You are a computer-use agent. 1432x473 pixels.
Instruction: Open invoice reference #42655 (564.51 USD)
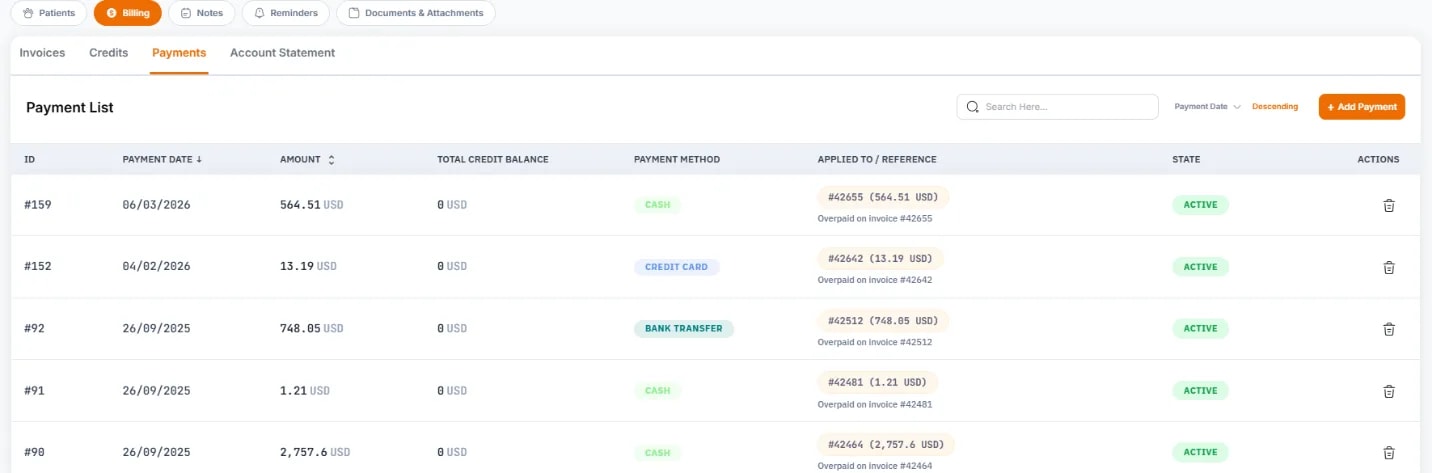coord(883,197)
